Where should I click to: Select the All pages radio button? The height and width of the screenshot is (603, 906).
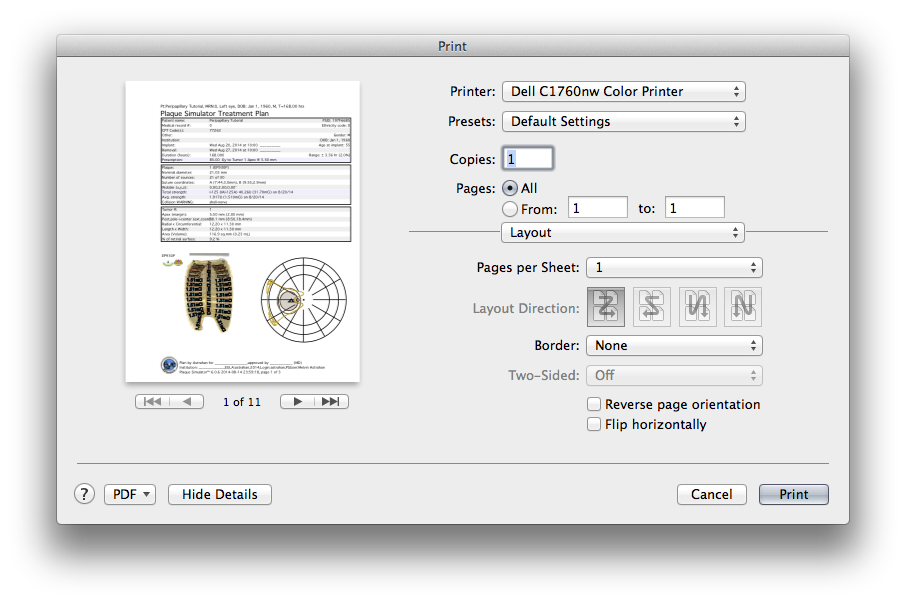[509, 188]
